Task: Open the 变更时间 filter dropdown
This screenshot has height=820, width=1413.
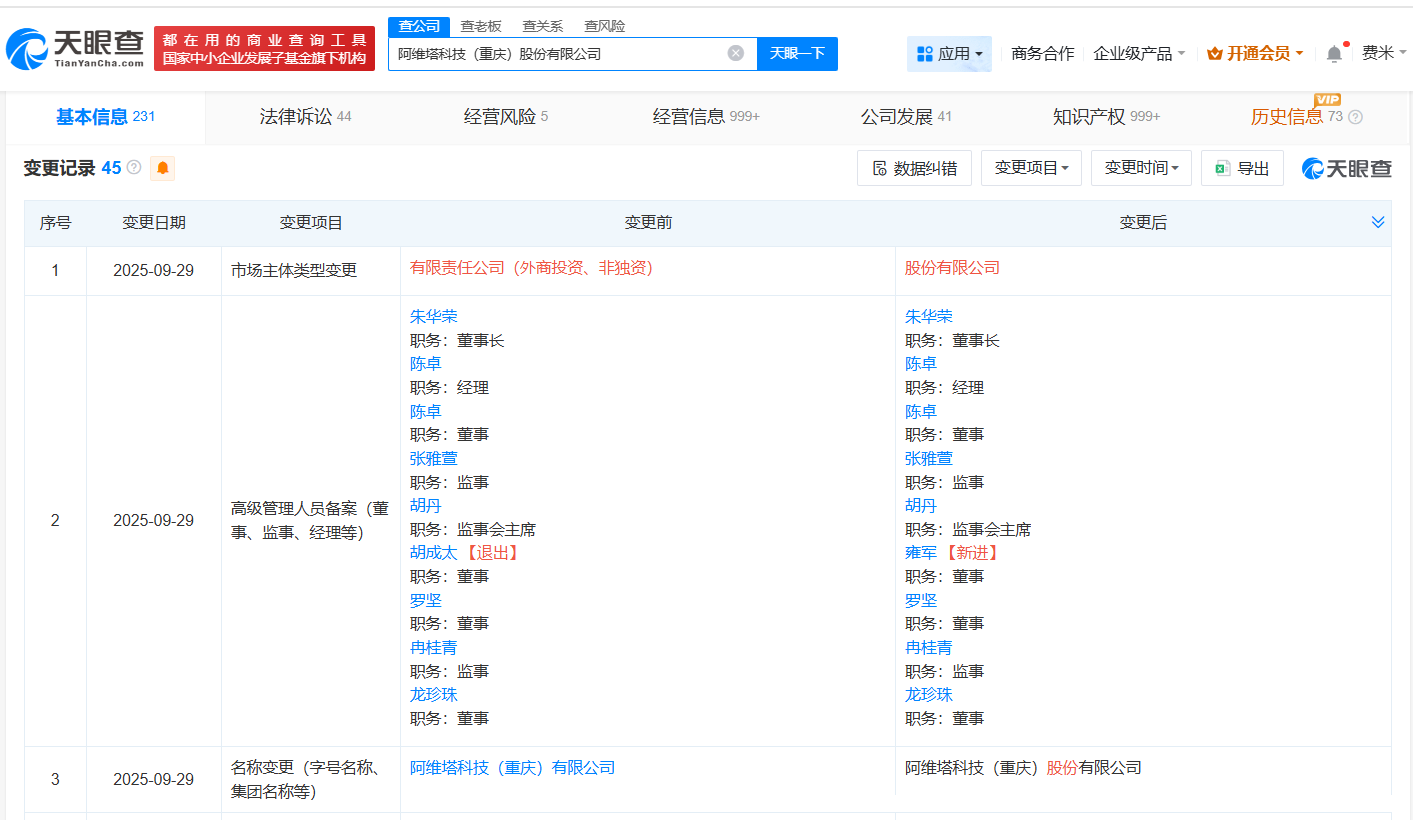Action: point(1141,167)
